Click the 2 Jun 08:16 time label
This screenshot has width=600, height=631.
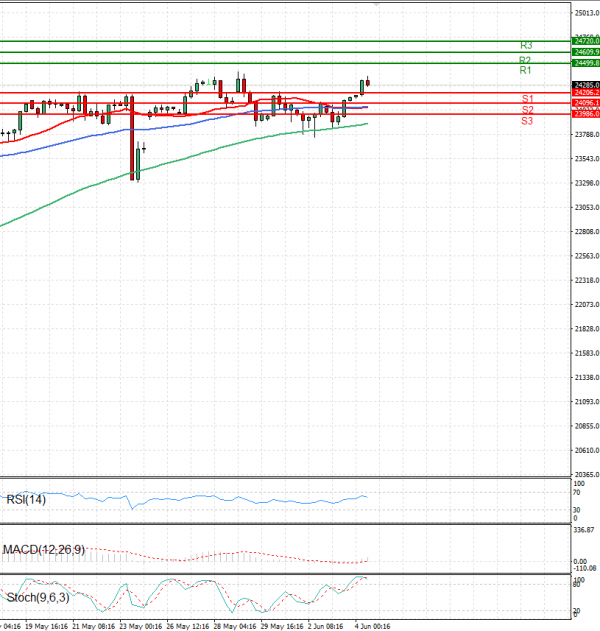(x=326, y=627)
